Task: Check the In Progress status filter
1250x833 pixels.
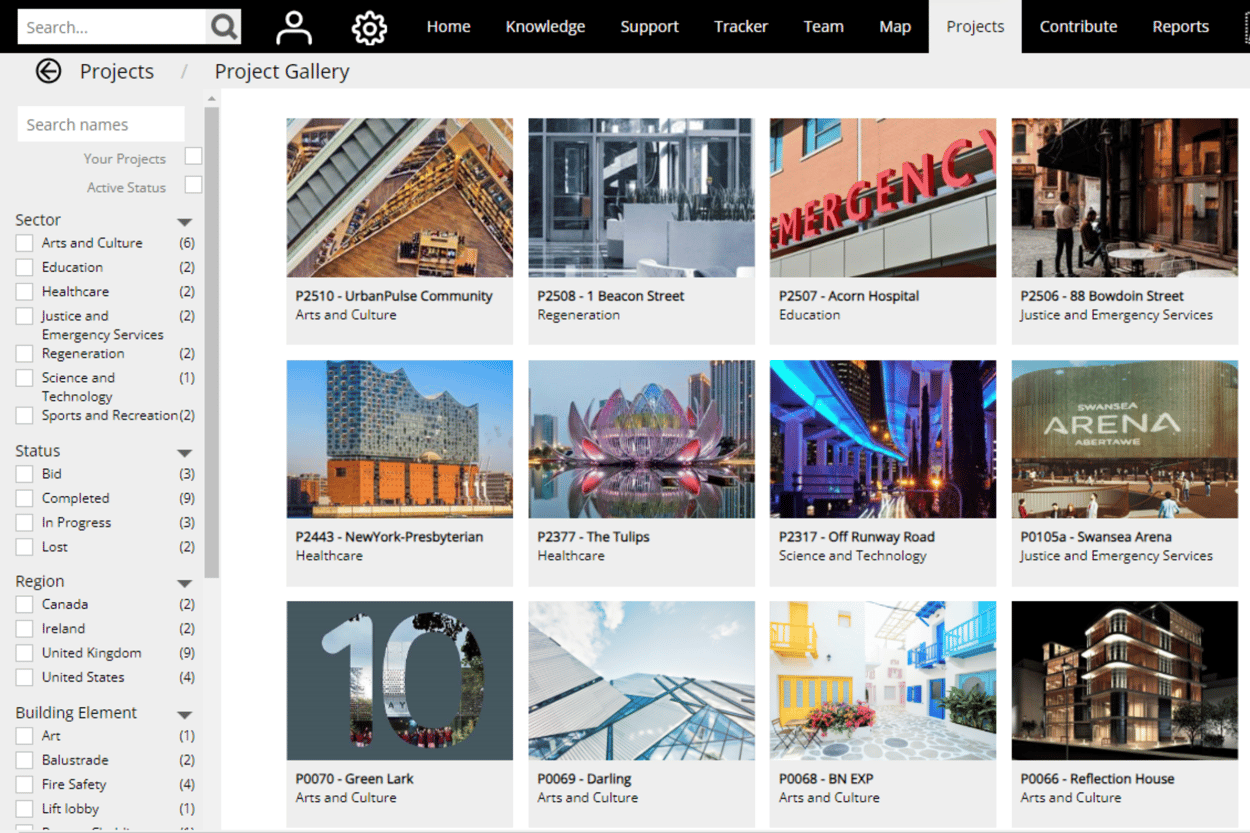Action: (x=25, y=523)
